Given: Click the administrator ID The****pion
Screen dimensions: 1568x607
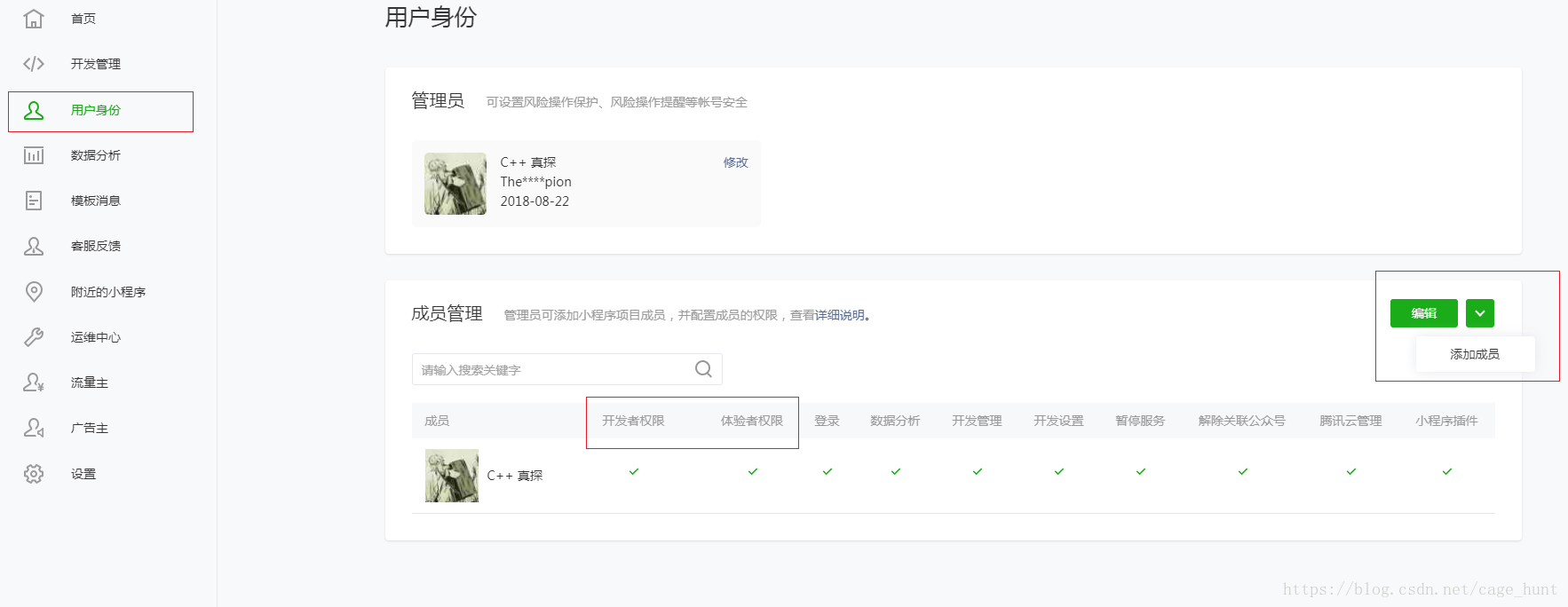Looking at the screenshot, I should point(535,182).
